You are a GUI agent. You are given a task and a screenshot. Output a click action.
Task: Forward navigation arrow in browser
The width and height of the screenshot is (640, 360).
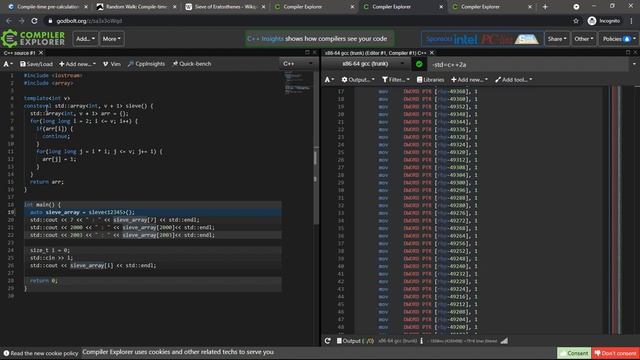click(21, 21)
